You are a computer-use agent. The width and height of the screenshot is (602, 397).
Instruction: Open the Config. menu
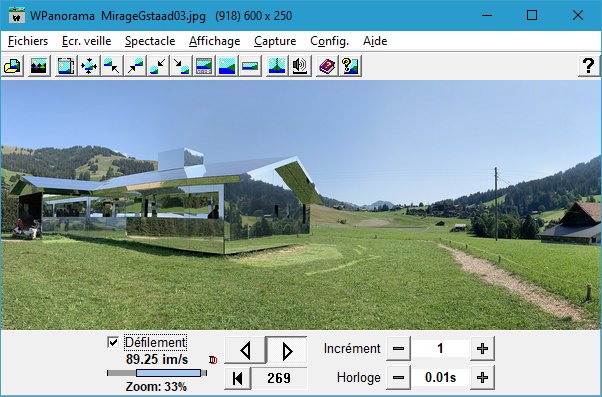[x=329, y=41]
